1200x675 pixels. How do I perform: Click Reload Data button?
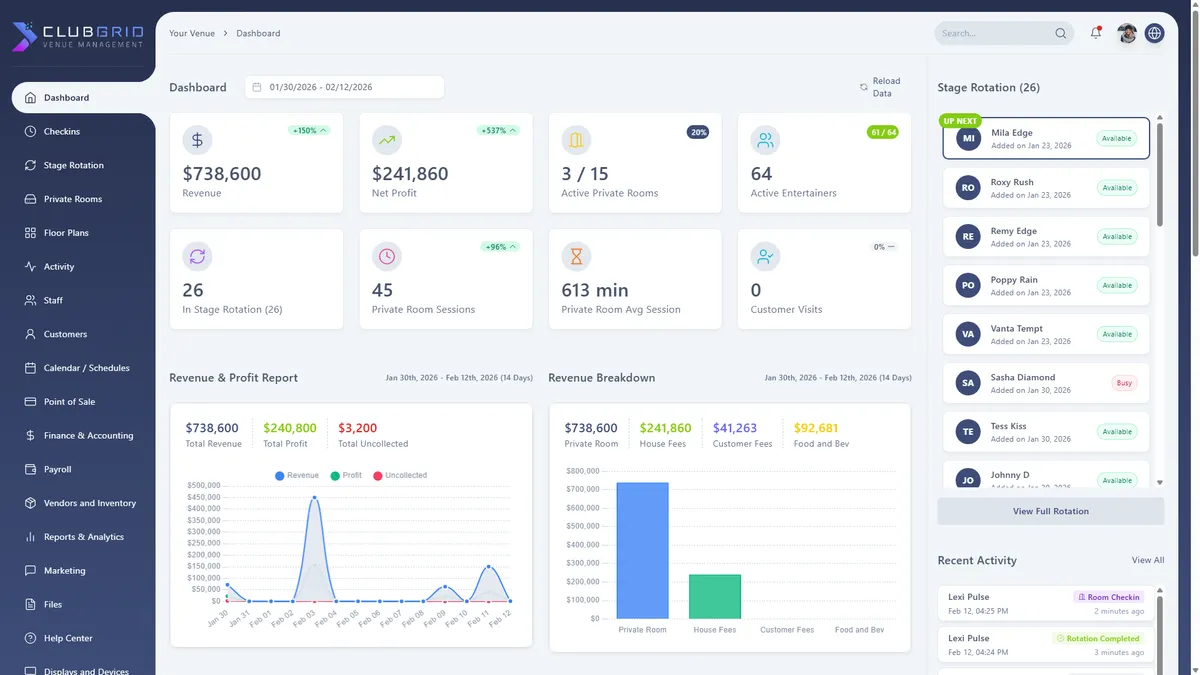point(880,87)
